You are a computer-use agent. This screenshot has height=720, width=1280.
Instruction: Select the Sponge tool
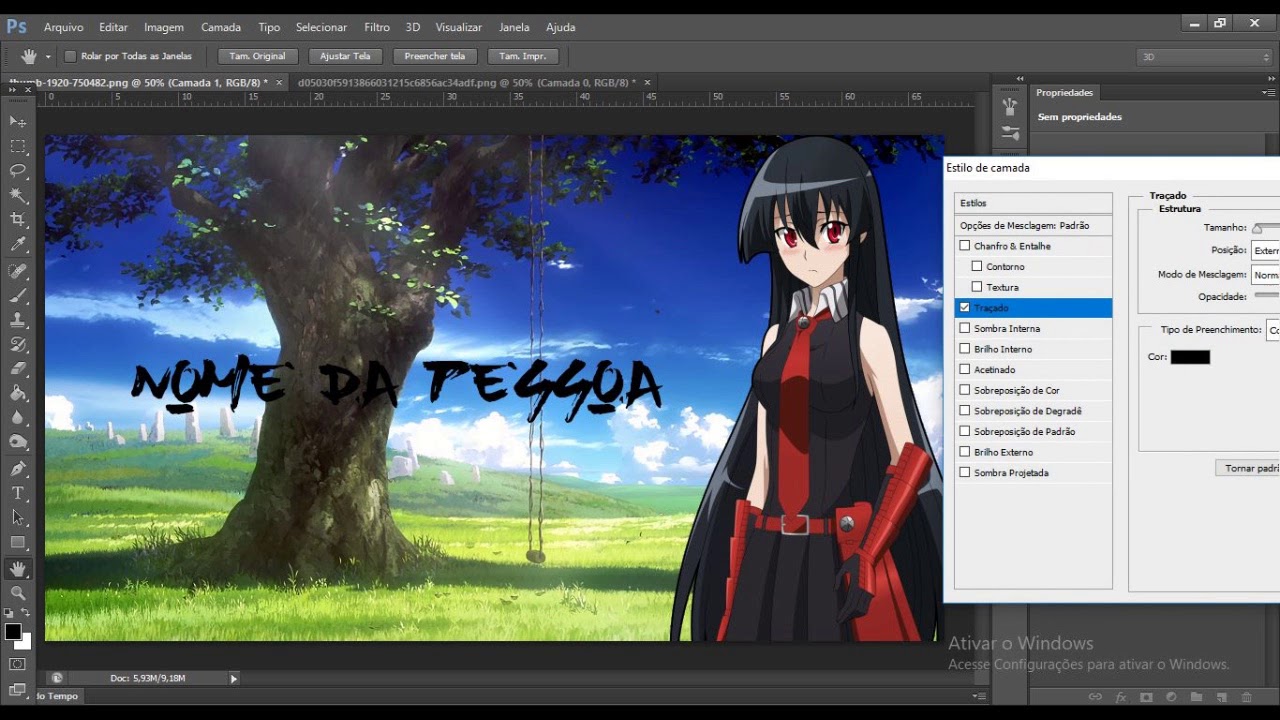[18, 442]
